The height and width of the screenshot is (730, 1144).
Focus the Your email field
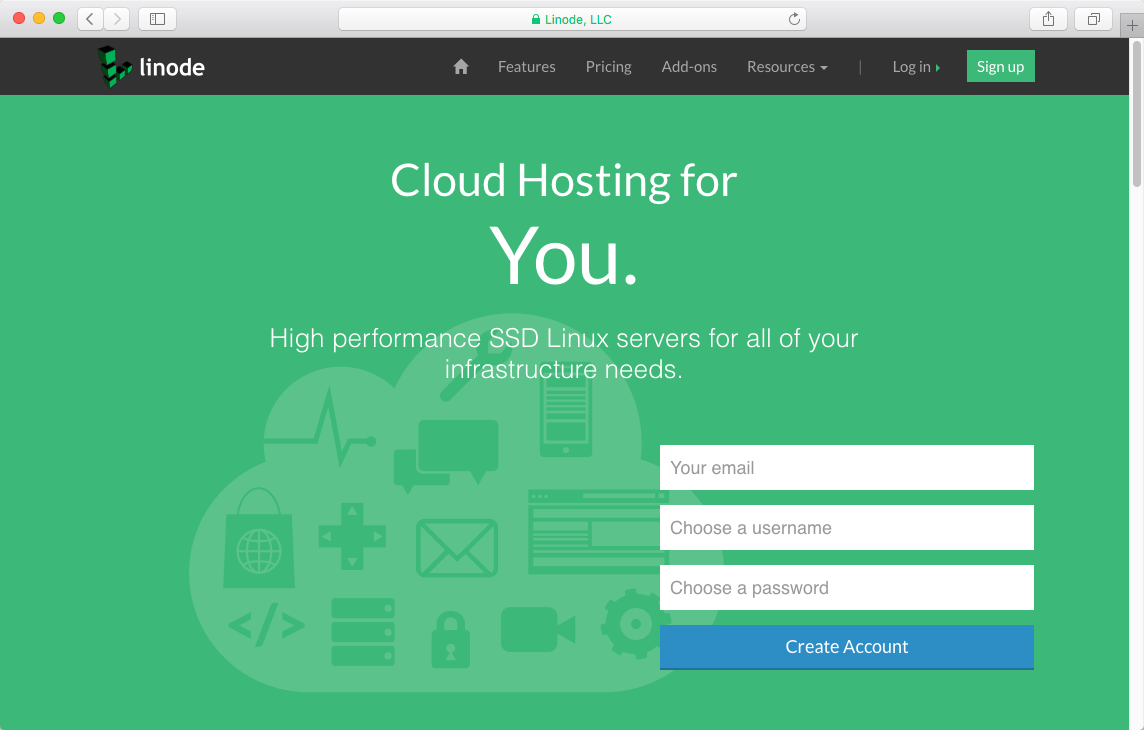[x=846, y=468]
